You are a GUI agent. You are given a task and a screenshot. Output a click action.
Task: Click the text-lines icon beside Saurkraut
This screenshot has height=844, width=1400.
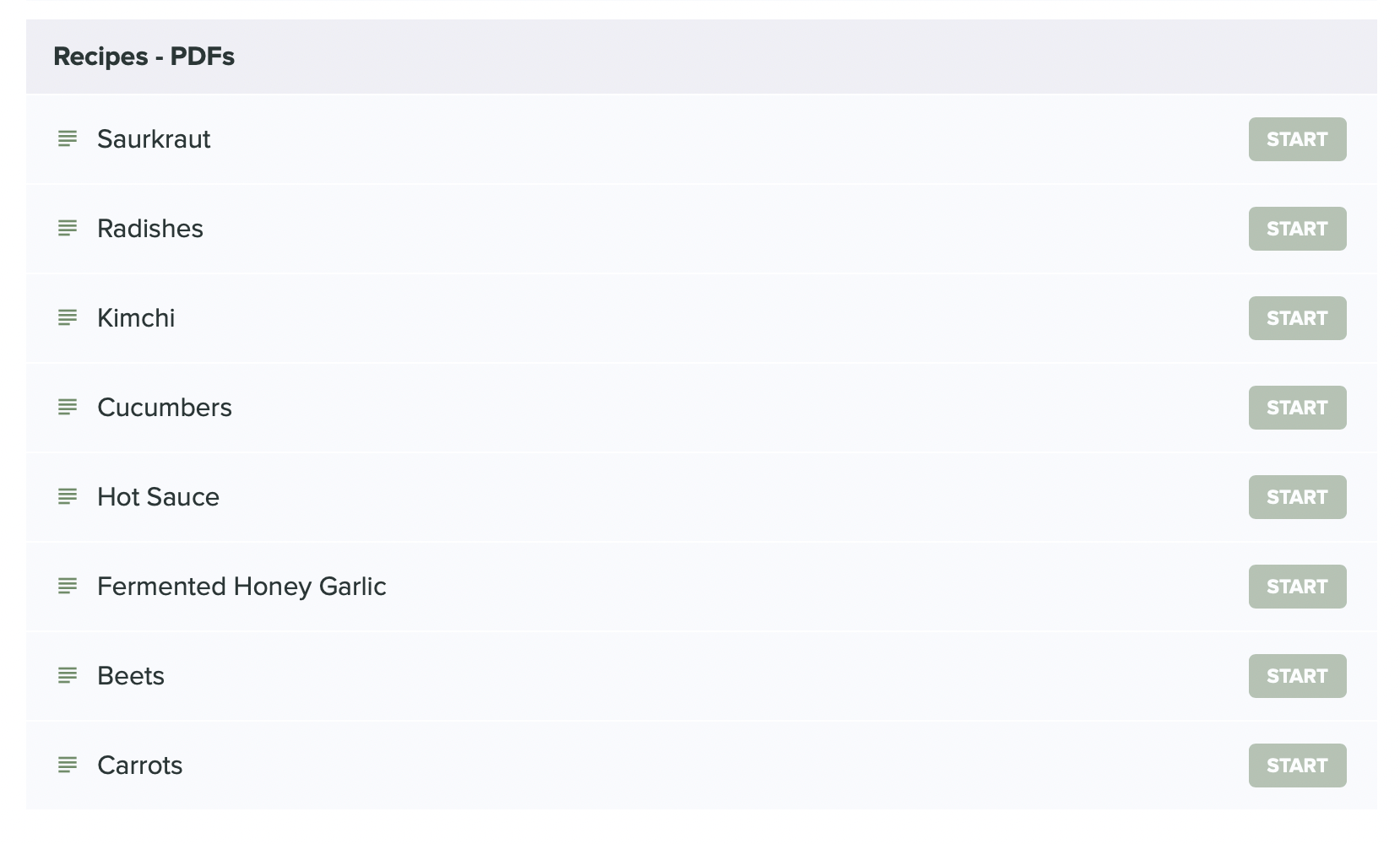tap(68, 138)
